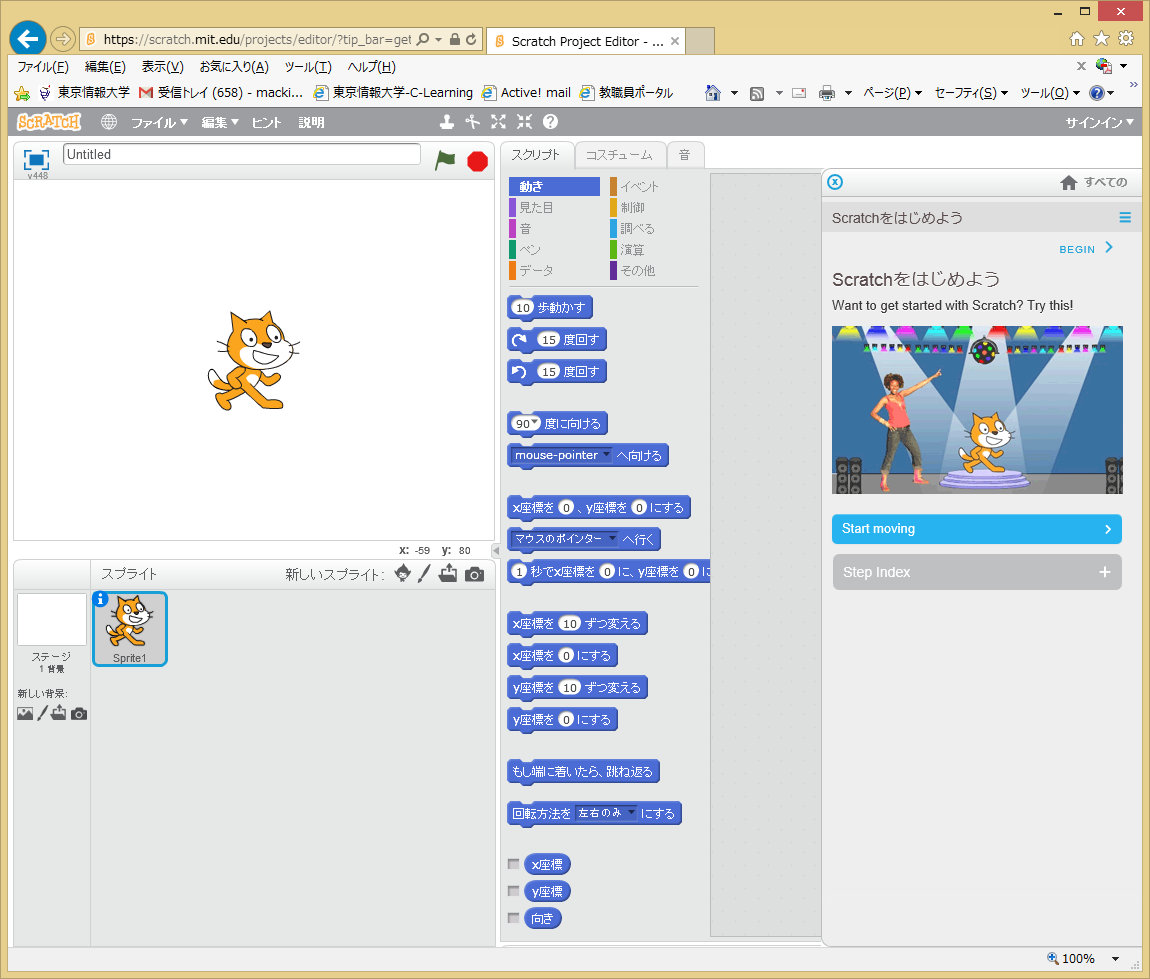The height and width of the screenshot is (979, 1150).
Task: Open mouse-pointer dropdown in へ向ける block
Action: [x=607, y=455]
